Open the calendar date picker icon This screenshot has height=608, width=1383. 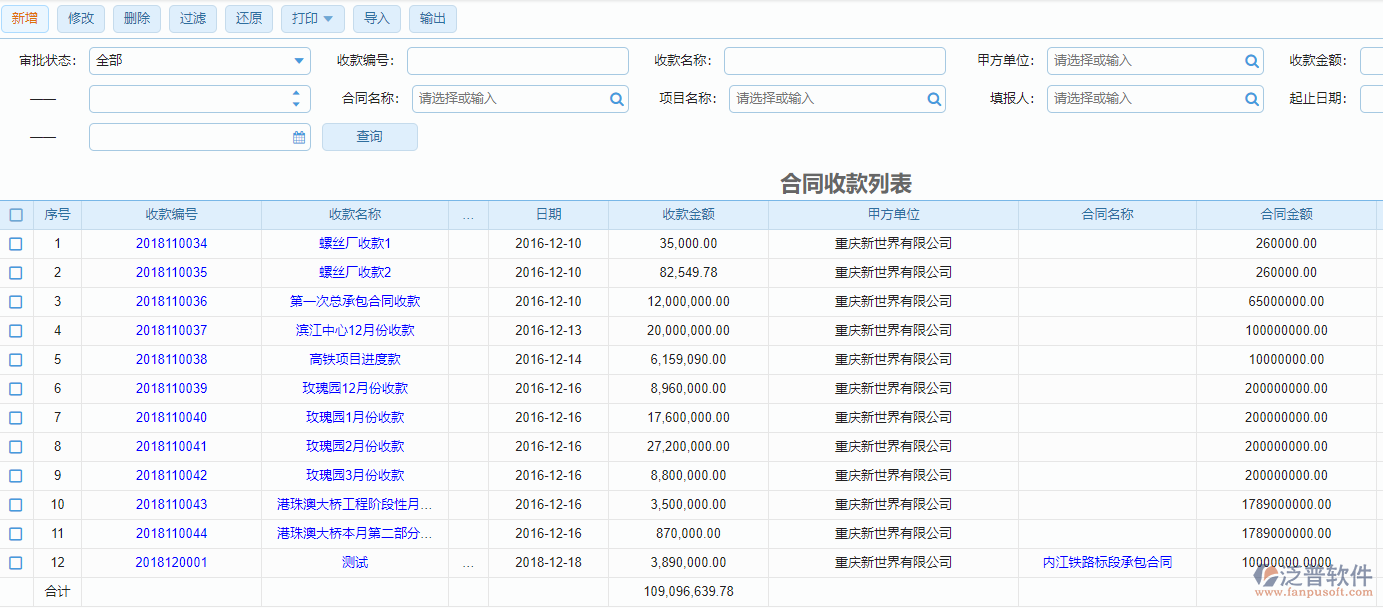(x=298, y=137)
